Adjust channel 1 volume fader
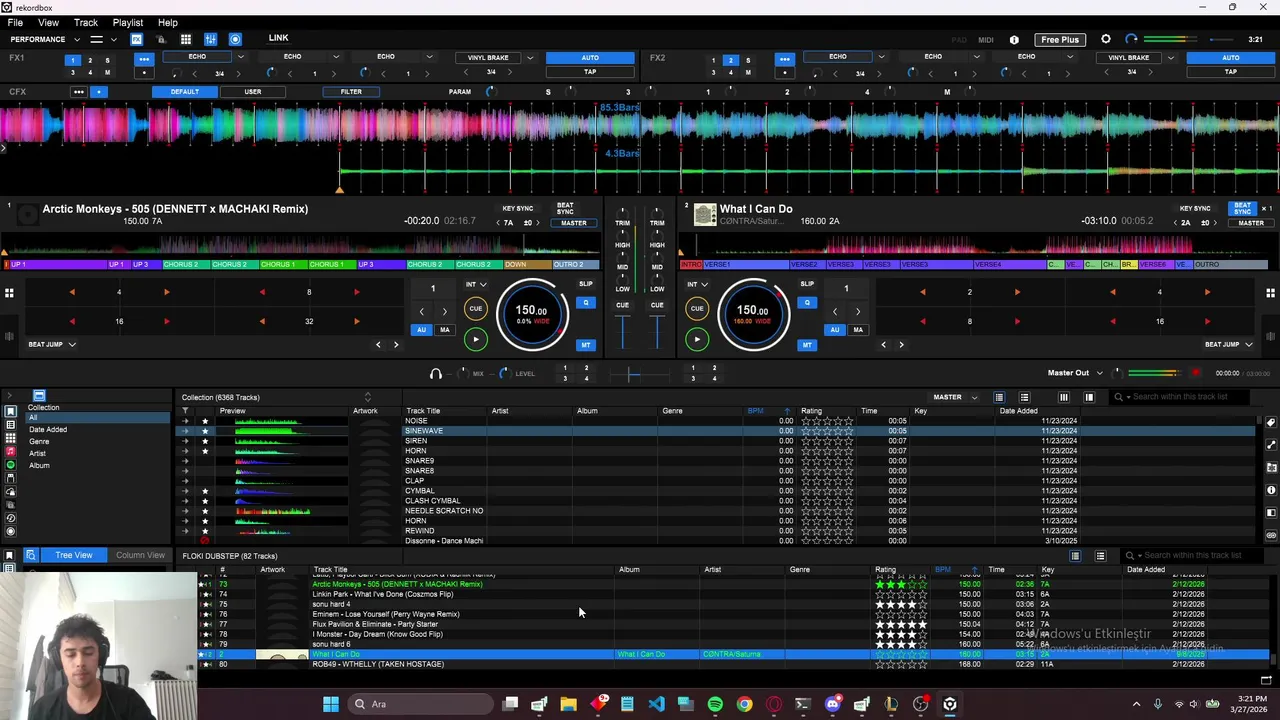1280x720 pixels. (x=623, y=331)
